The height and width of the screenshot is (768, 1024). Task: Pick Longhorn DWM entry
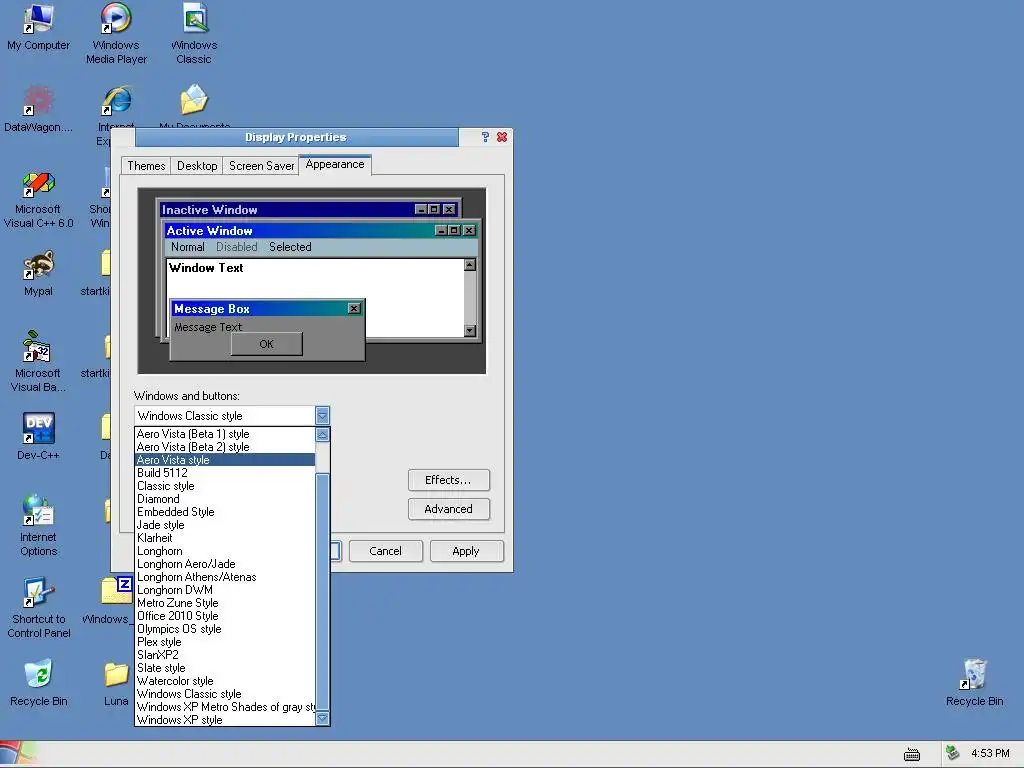coord(225,590)
